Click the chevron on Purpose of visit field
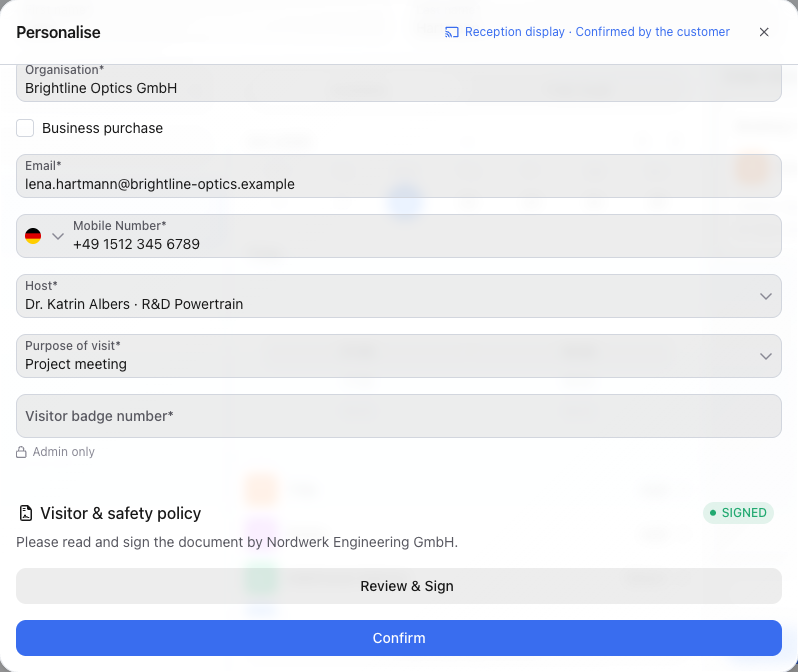Viewport: 798px width, 672px height. [765, 356]
